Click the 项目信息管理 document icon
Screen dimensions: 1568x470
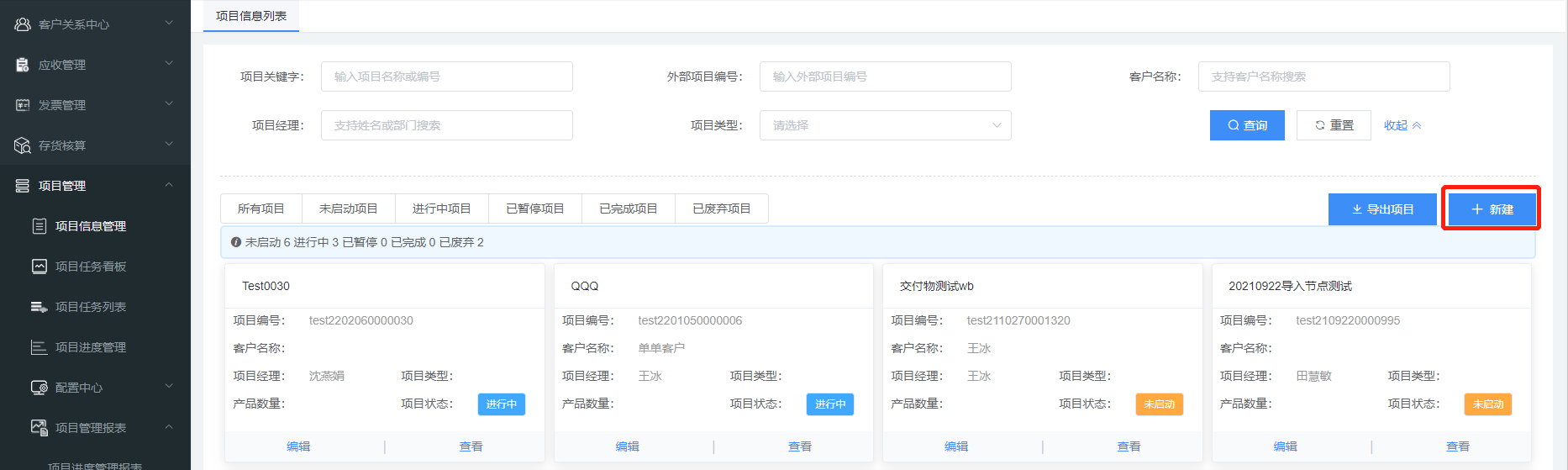click(39, 226)
